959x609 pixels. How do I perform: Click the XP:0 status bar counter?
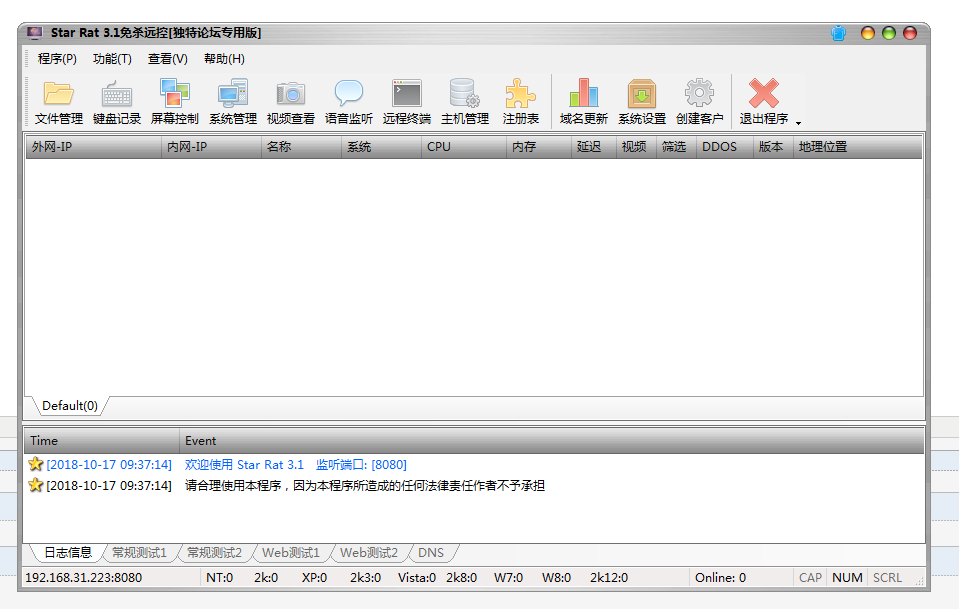[314, 578]
